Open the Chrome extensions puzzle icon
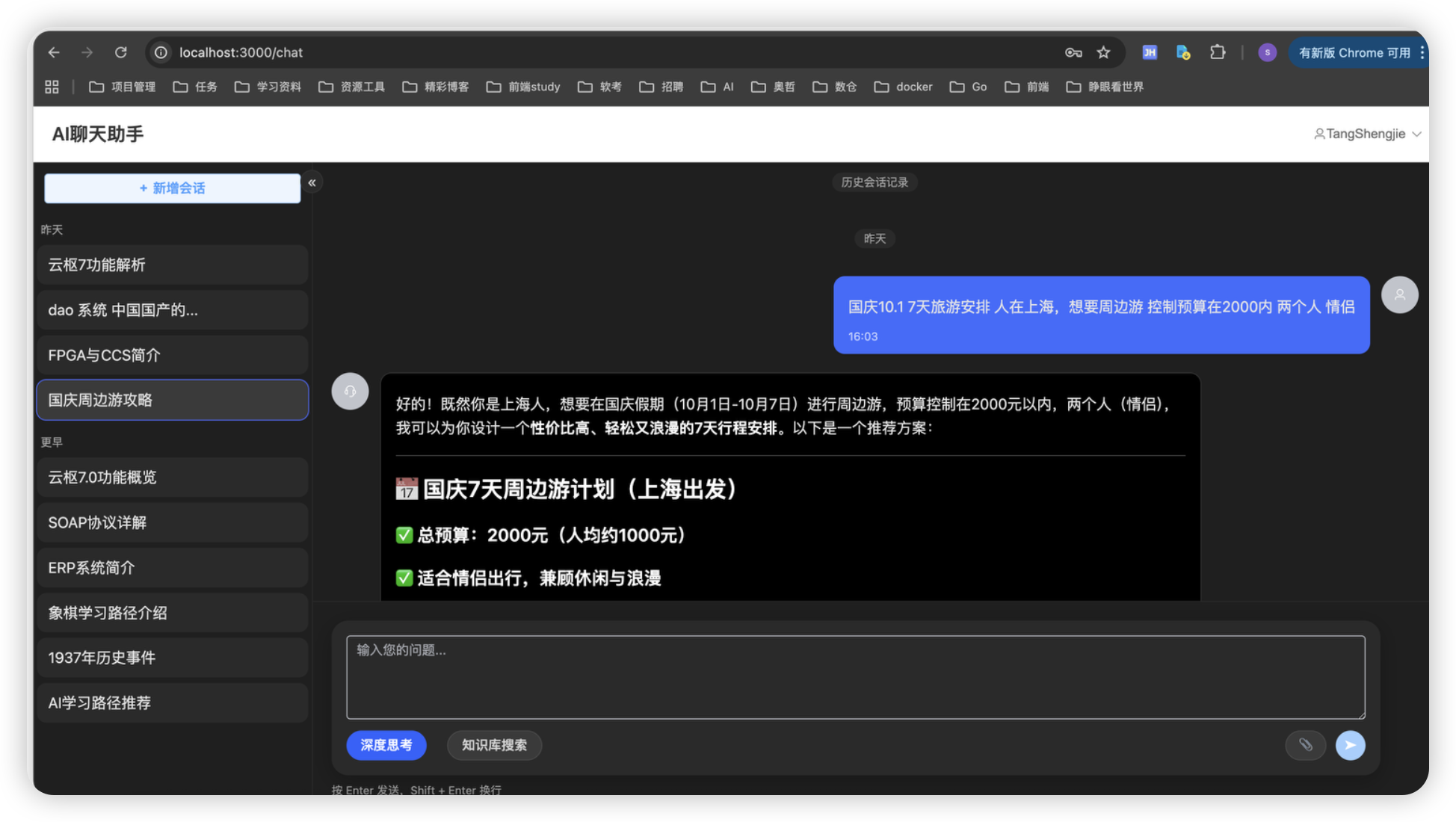This screenshot has height=822, width=1456. click(1218, 52)
